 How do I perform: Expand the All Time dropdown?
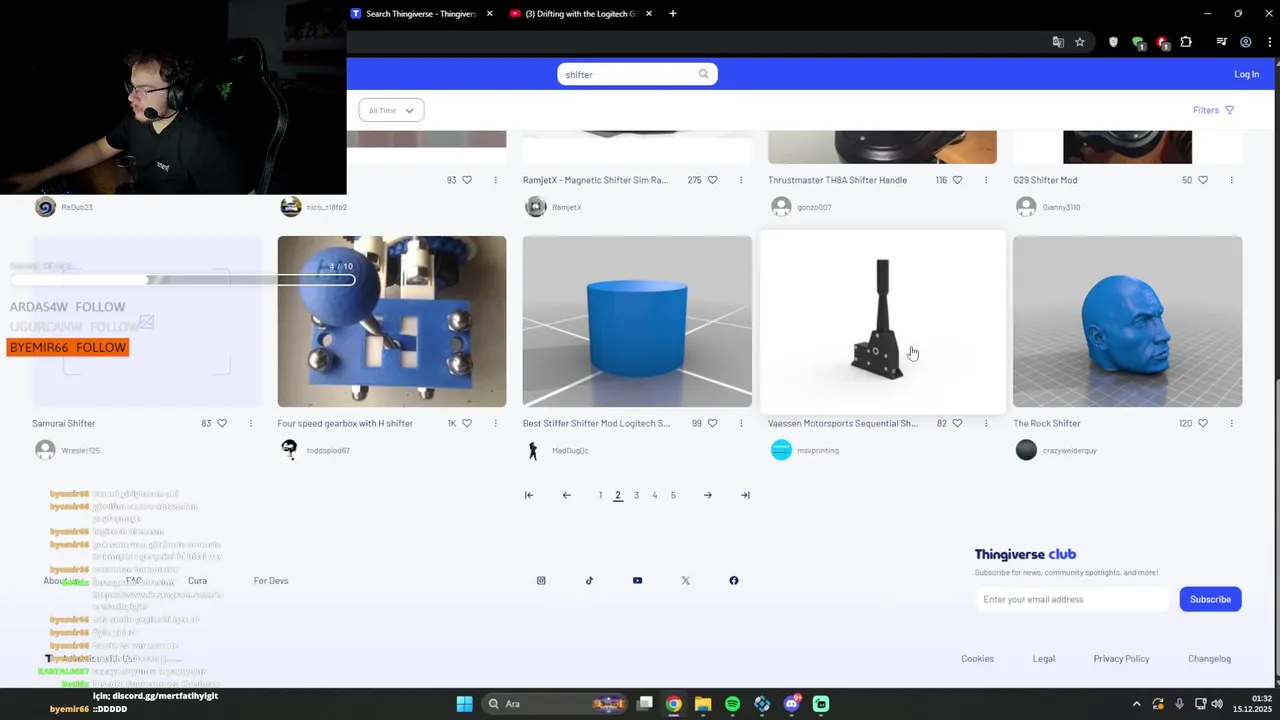point(391,110)
